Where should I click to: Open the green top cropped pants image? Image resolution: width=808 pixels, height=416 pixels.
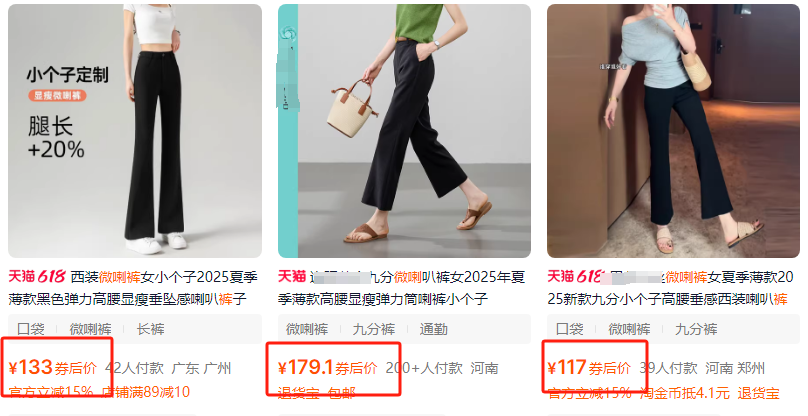[405, 131]
